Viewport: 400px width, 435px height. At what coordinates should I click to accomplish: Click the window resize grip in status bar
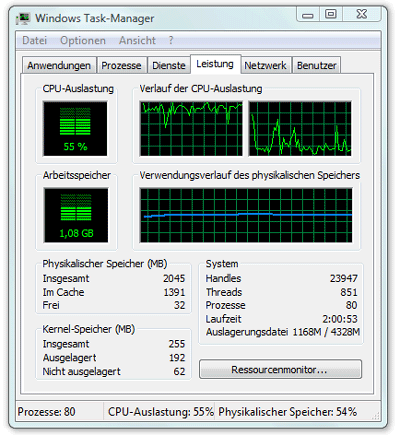coord(376,415)
